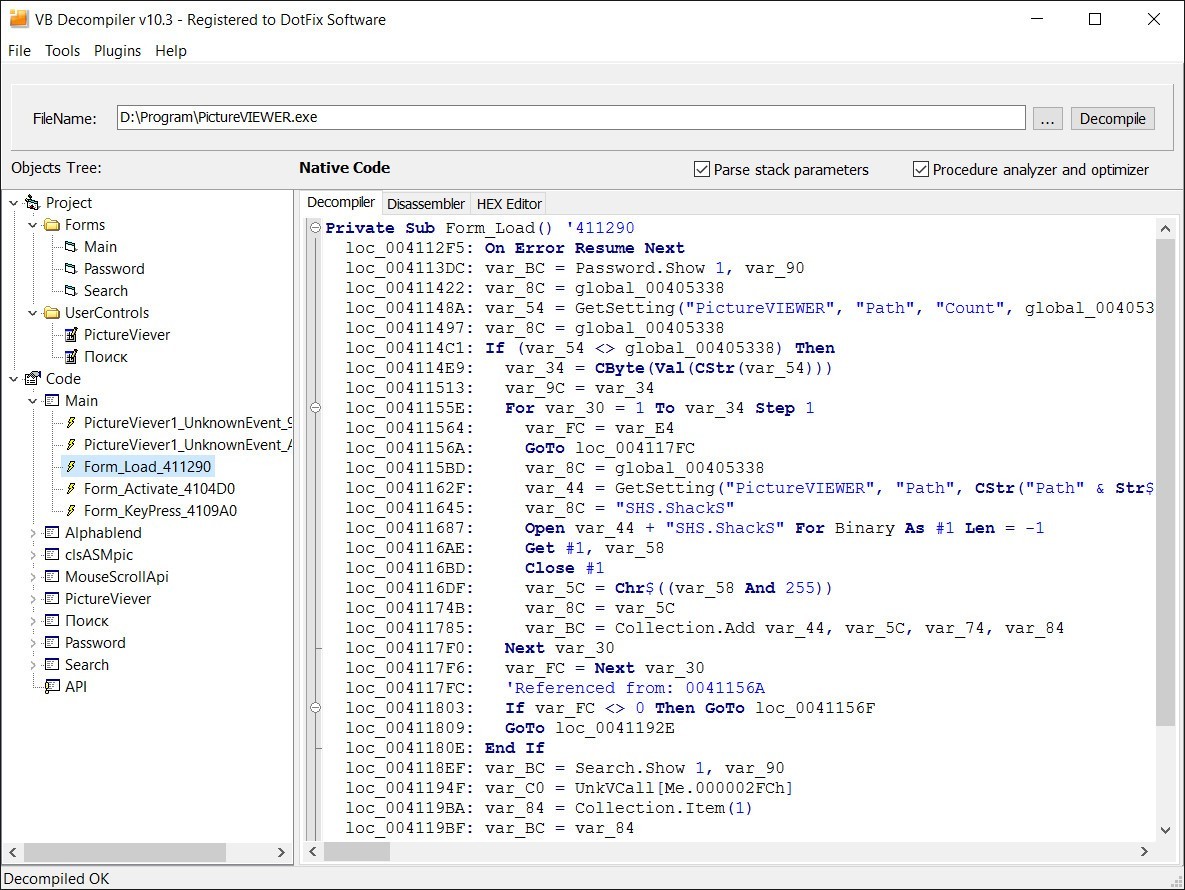Open the Plugins menu

pyautogui.click(x=117, y=50)
